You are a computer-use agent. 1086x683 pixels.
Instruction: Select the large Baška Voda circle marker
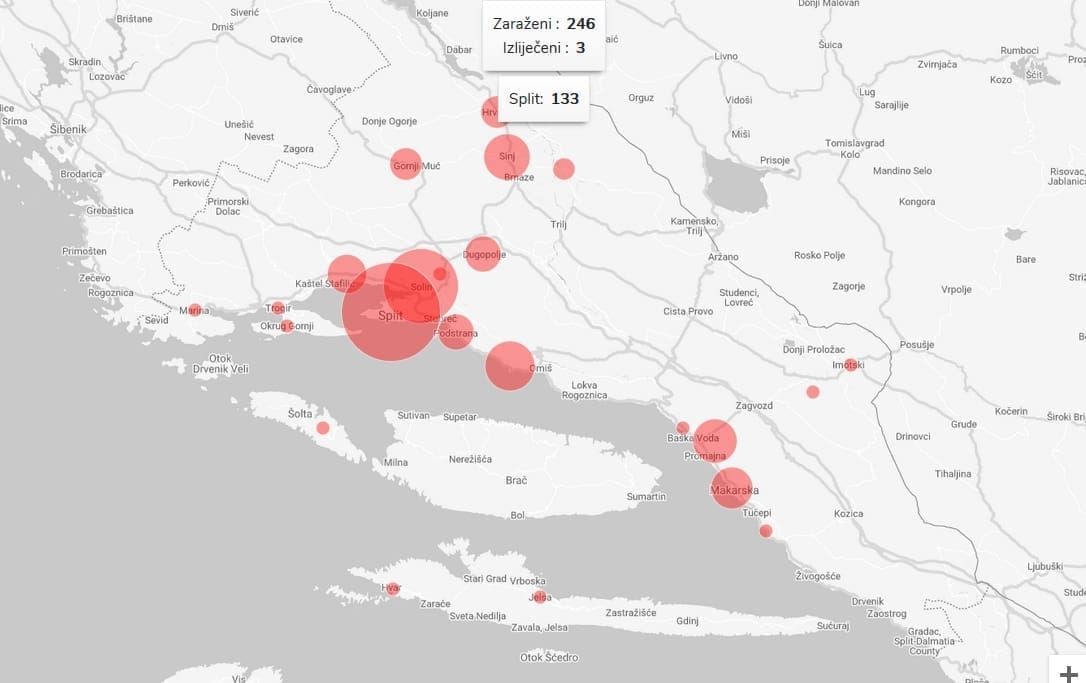tap(716, 440)
